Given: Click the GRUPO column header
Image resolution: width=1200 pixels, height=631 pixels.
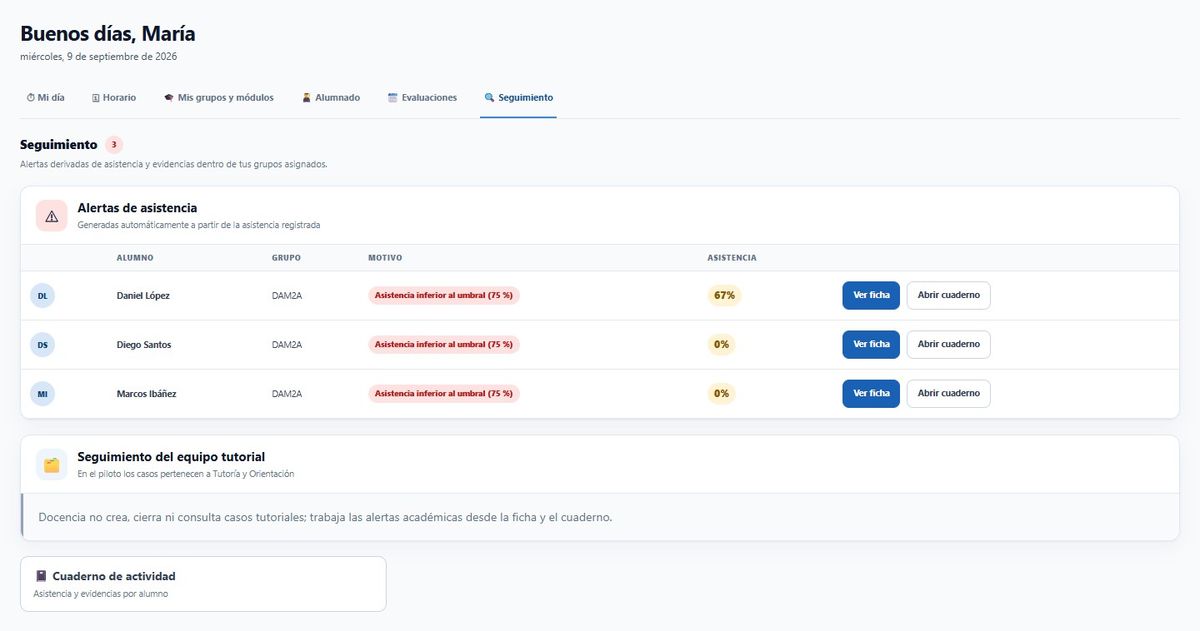Looking at the screenshot, I should tap(286, 258).
